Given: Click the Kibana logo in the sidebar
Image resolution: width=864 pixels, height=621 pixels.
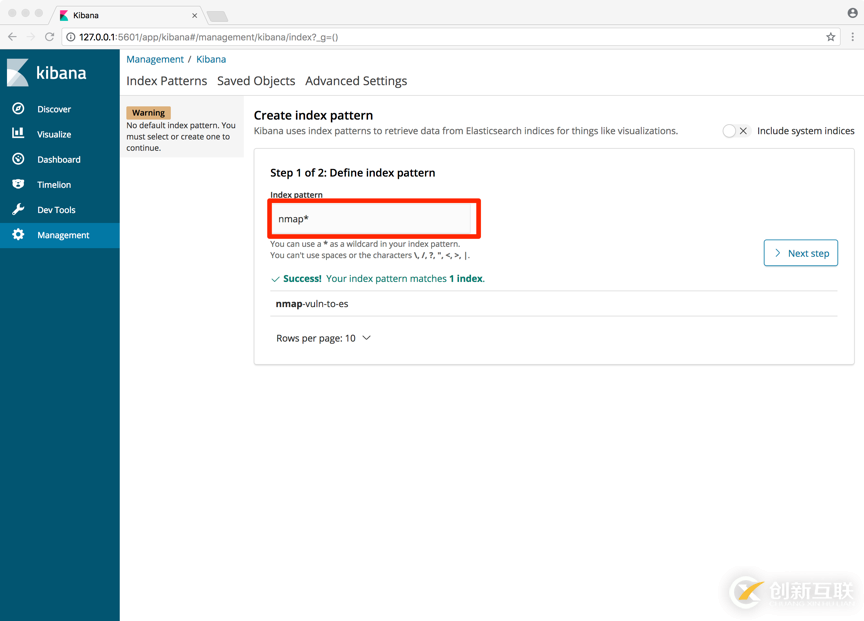Looking at the screenshot, I should pyautogui.click(x=46, y=73).
